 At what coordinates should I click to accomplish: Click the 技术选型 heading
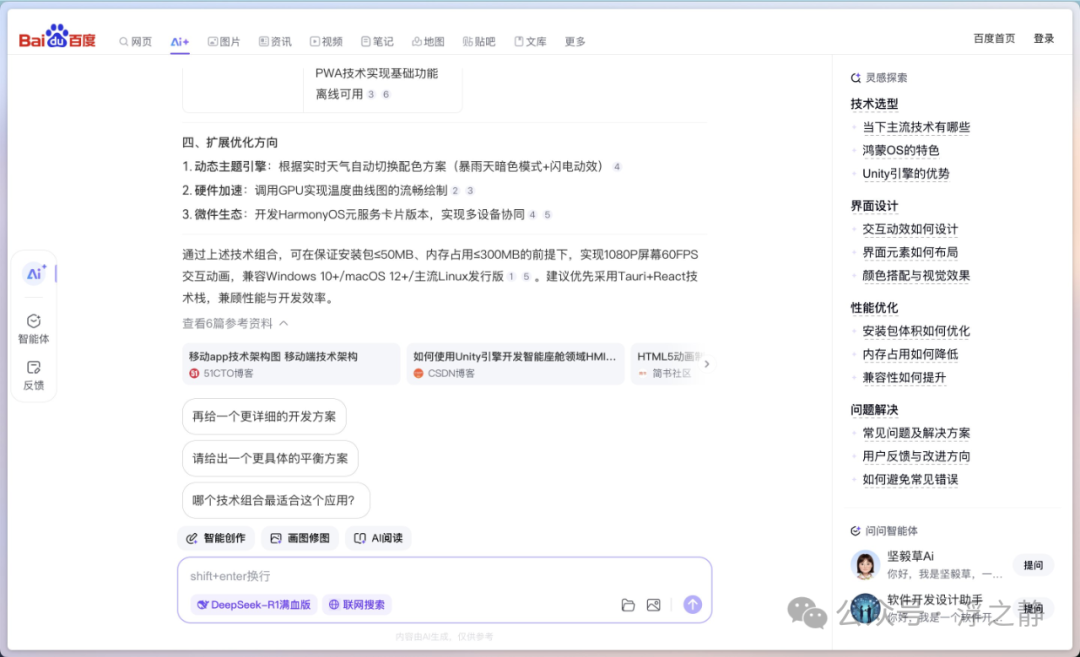click(x=874, y=103)
